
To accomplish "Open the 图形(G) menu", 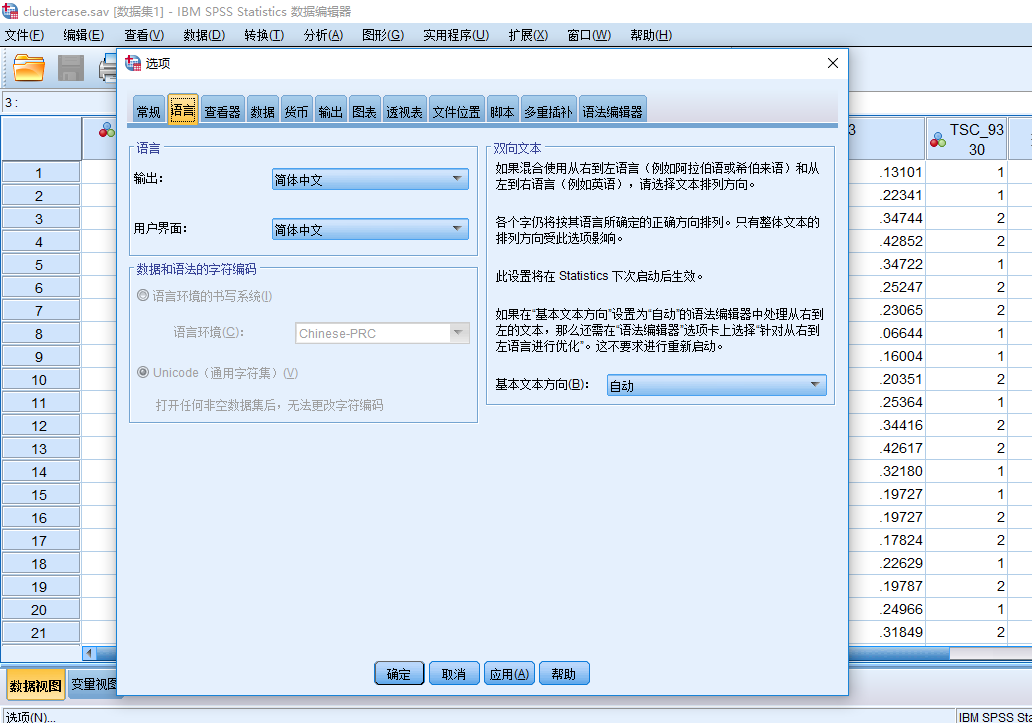I will [x=383, y=35].
